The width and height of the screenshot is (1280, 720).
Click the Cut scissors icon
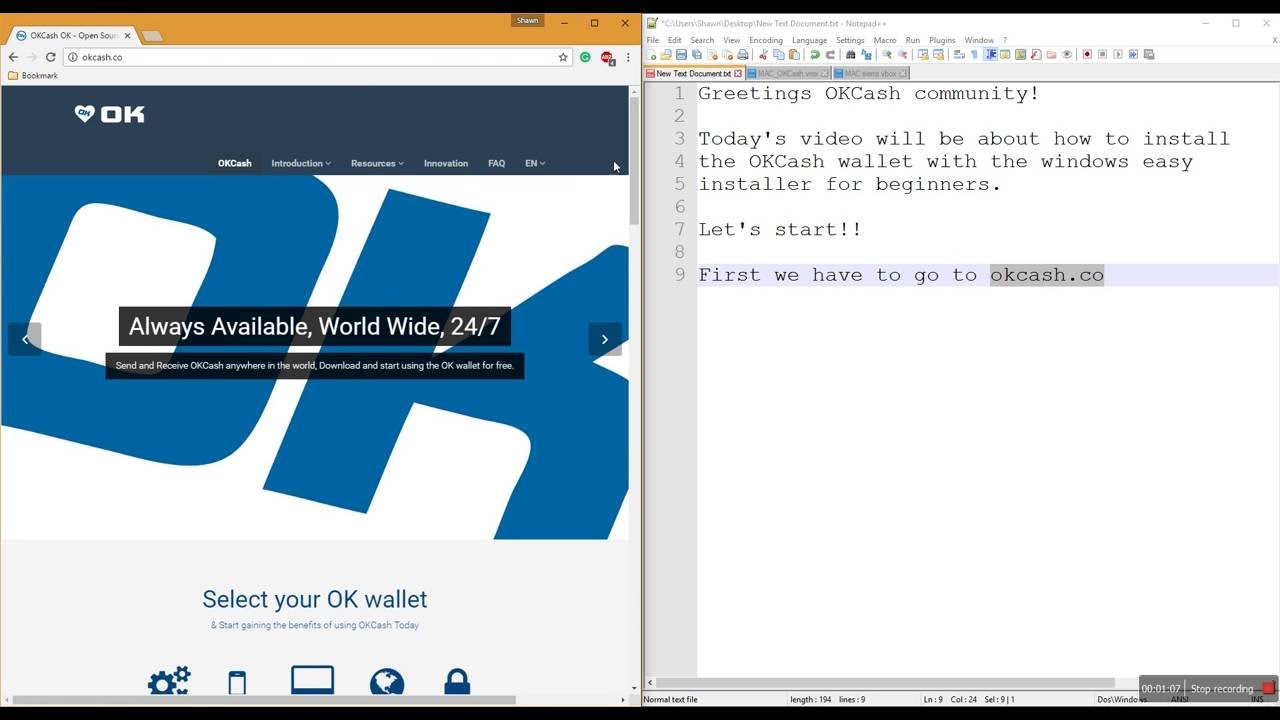[763, 54]
